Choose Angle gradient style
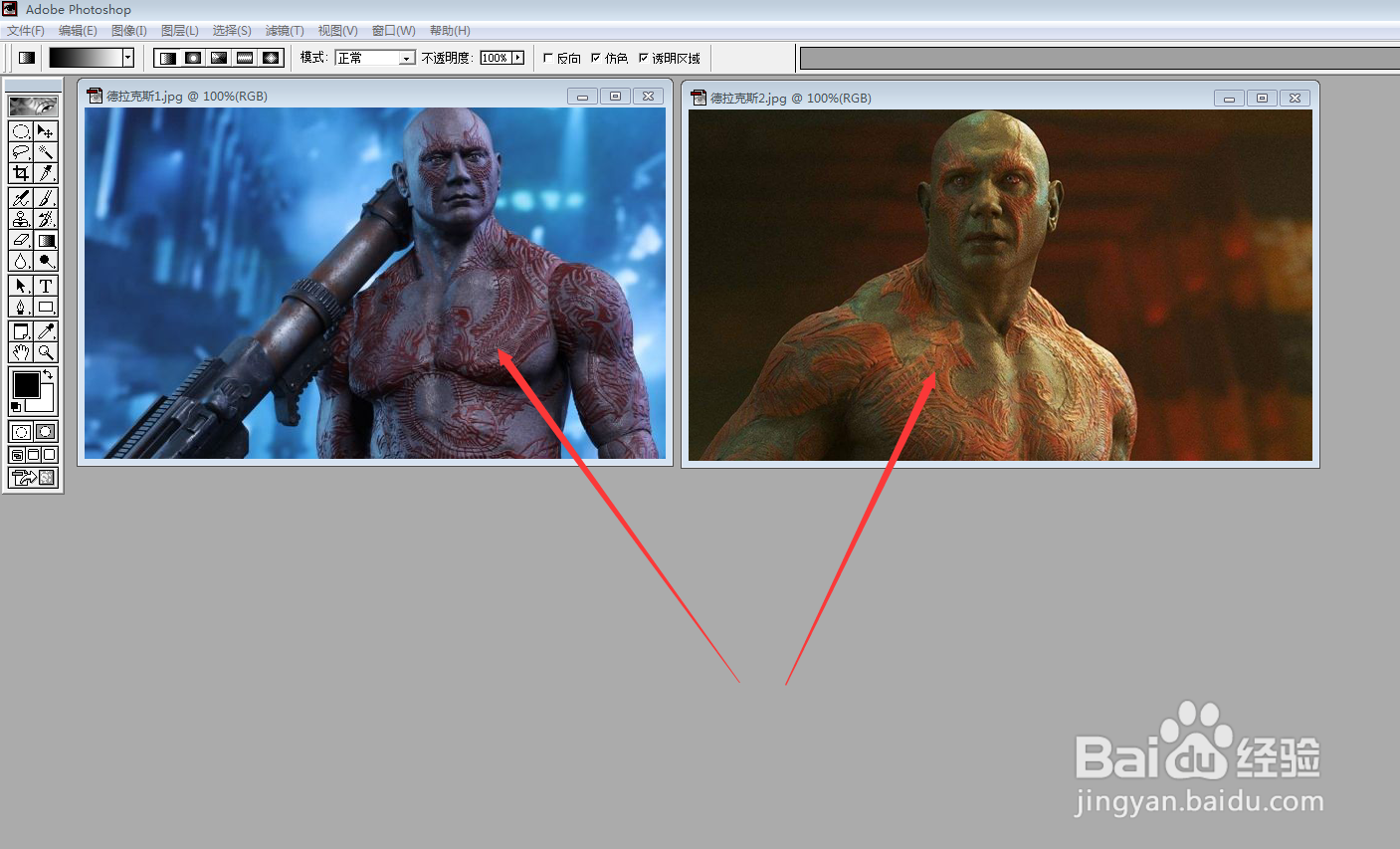 tap(219, 58)
